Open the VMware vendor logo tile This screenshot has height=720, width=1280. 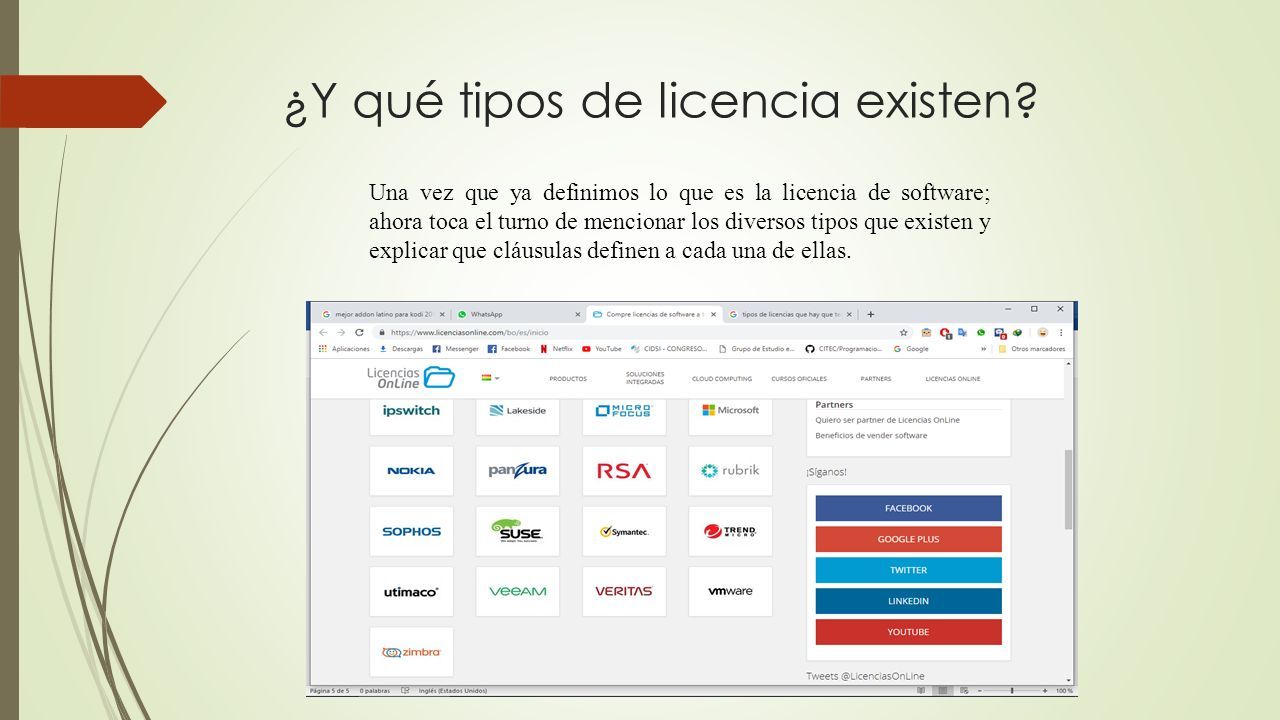(x=730, y=591)
